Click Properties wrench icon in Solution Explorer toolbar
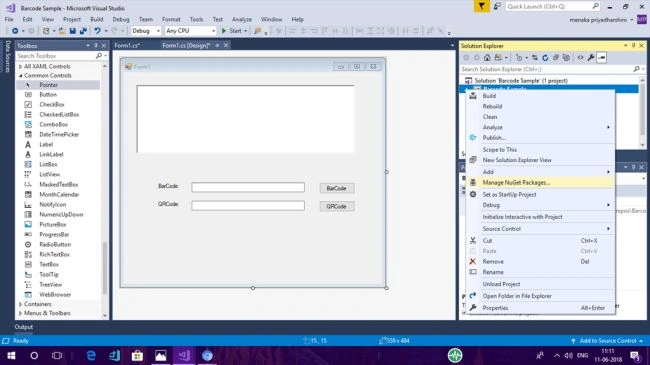Screen dimensions: 650x365 (591, 58)
